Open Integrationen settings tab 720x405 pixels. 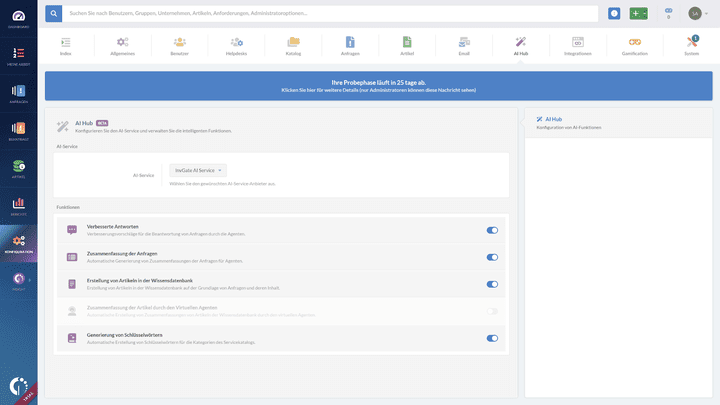click(x=578, y=46)
